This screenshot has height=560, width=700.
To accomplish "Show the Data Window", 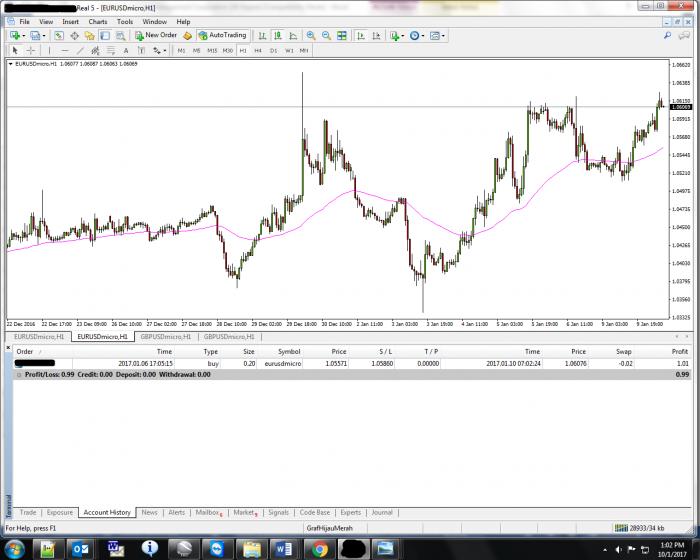I will [x=74, y=36].
